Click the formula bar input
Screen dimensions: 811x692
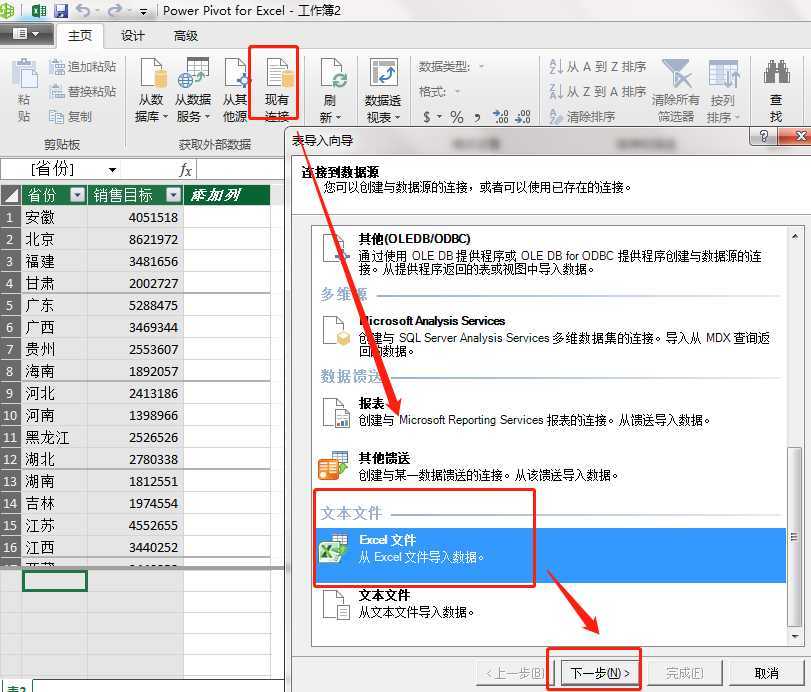[240, 170]
